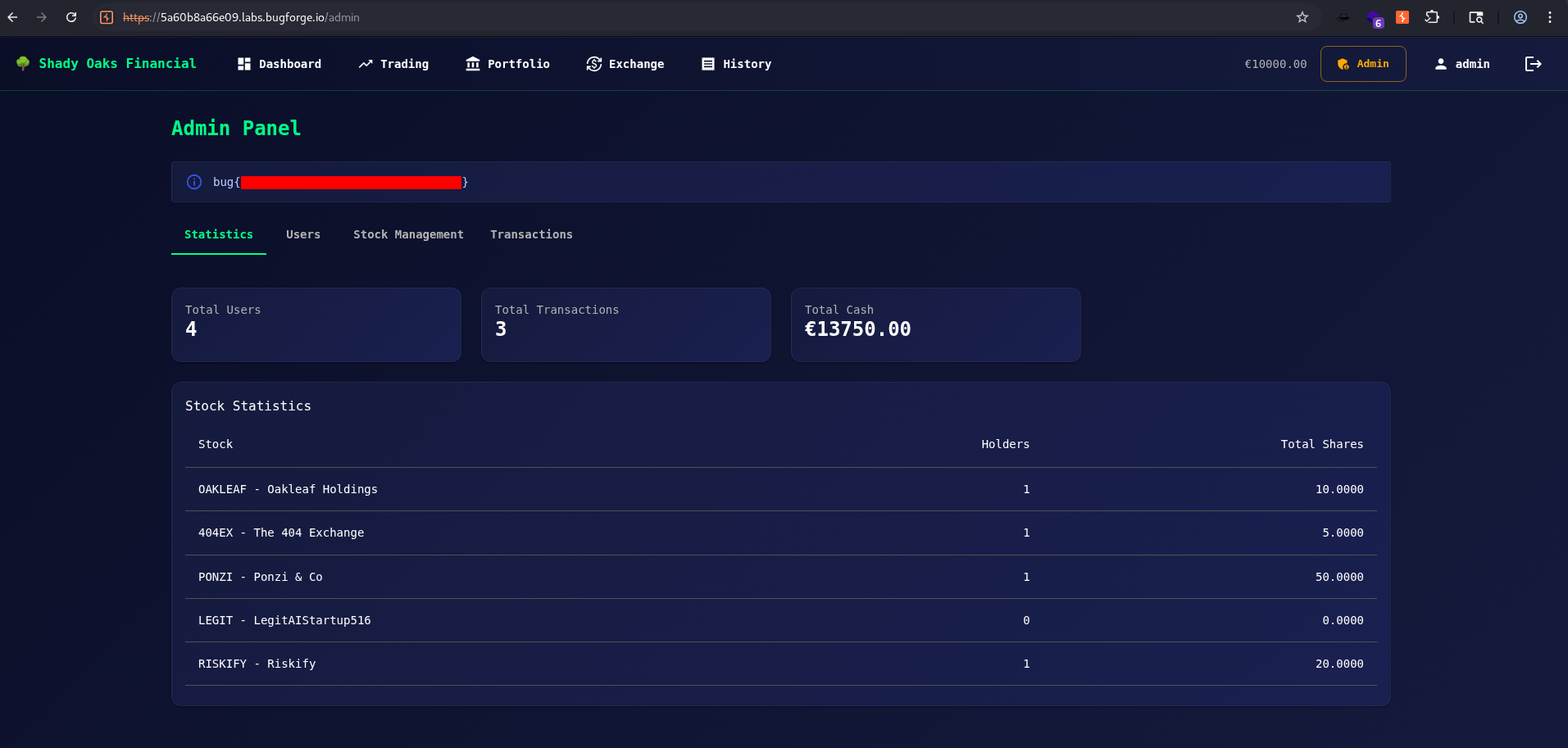Click the info icon beside the bug flag
Viewport: 1568px width, 748px height.
click(194, 182)
